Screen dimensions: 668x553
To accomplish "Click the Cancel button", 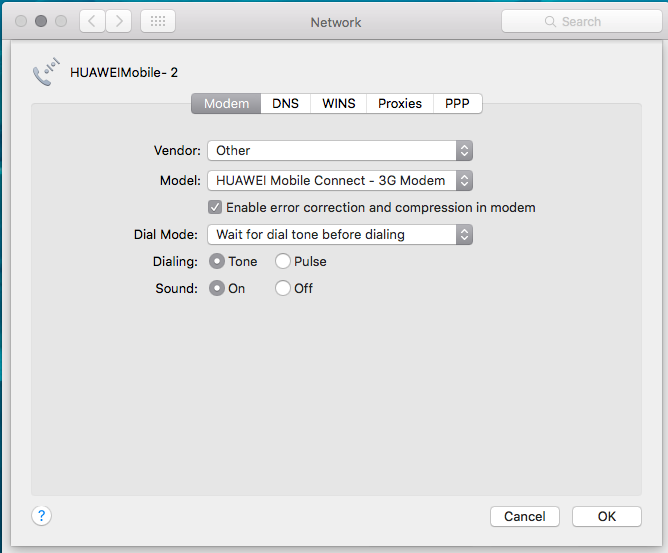I will [x=524, y=516].
